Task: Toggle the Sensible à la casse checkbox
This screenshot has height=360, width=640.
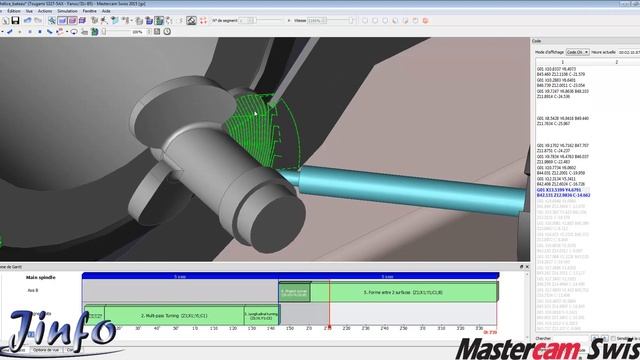Action: click(613, 338)
